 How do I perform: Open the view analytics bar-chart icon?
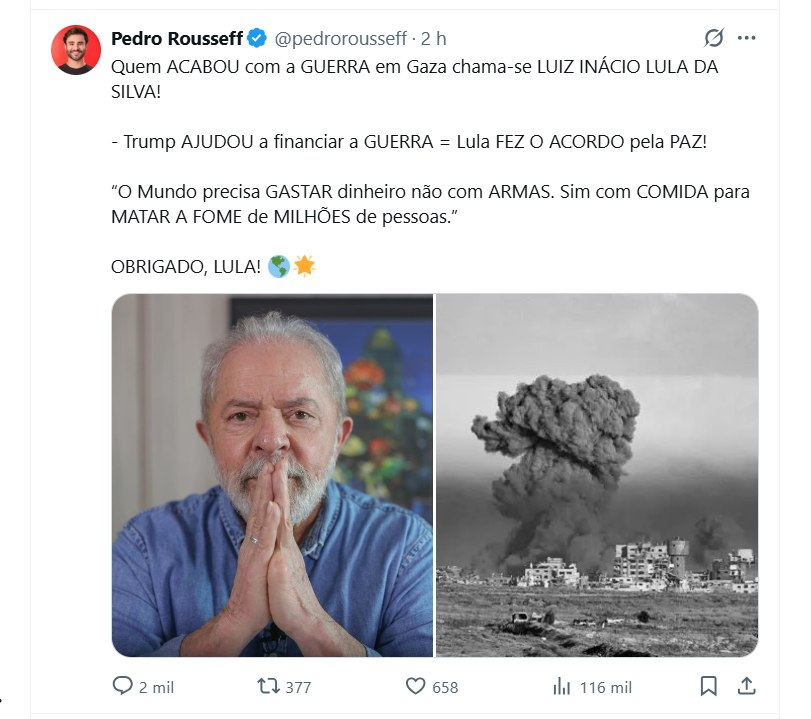562,687
